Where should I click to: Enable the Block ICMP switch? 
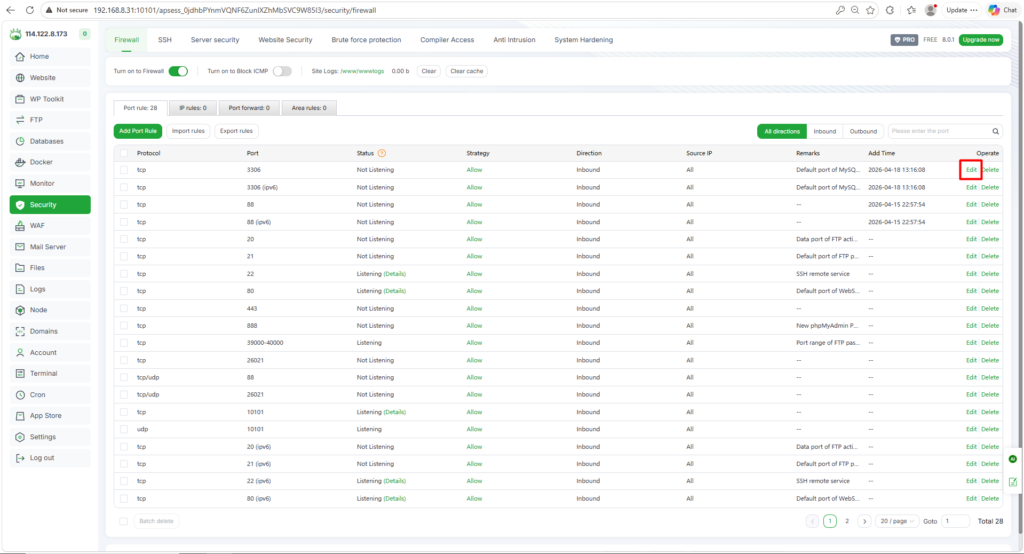(x=282, y=71)
